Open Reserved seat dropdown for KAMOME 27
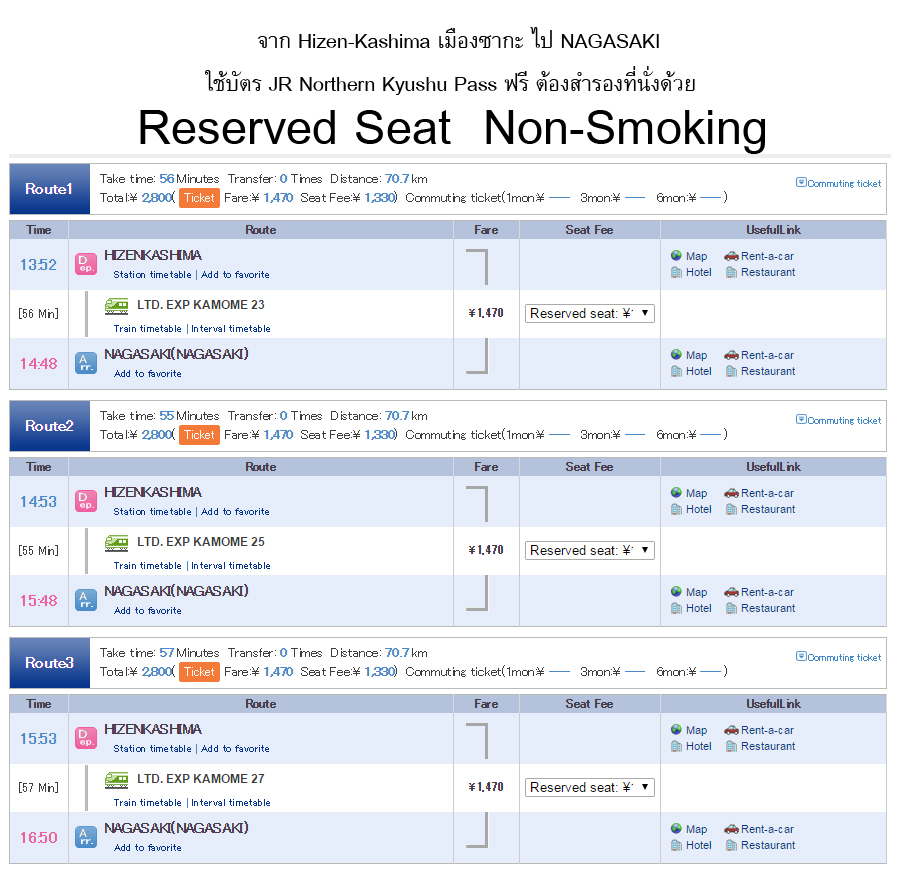The height and width of the screenshot is (896, 903). point(589,787)
